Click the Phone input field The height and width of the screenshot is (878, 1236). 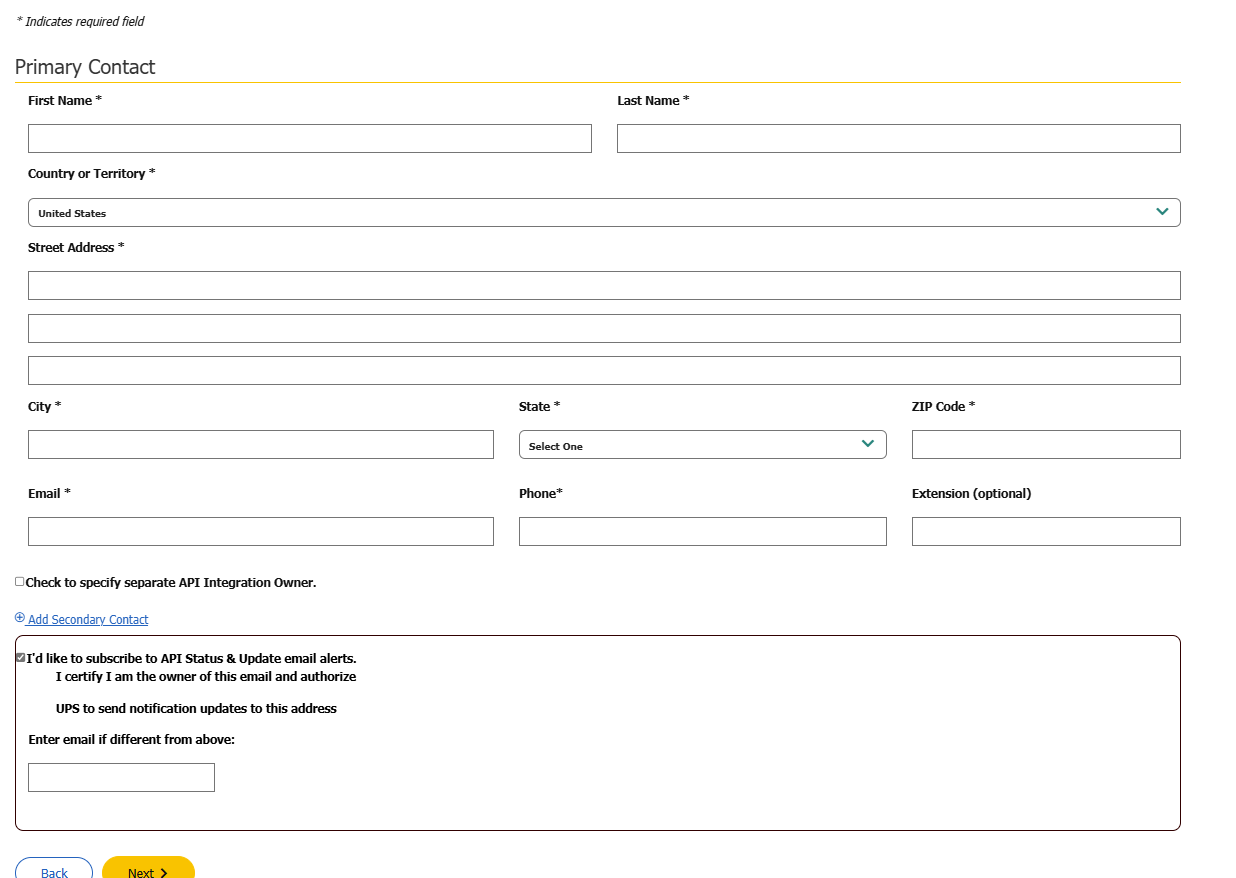702,531
